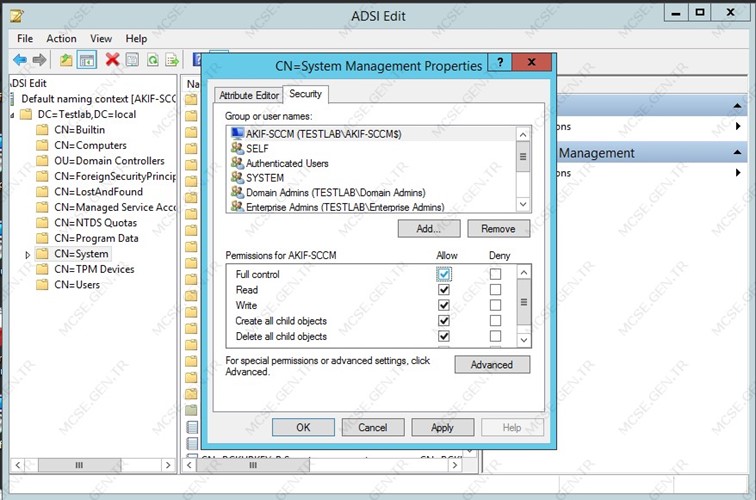
Task: Select the Security tab
Action: point(306,94)
